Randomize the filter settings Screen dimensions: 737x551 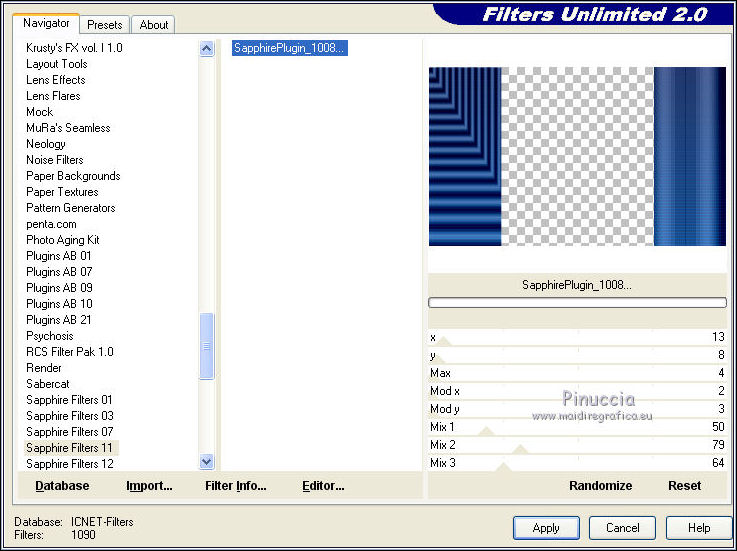tap(600, 486)
